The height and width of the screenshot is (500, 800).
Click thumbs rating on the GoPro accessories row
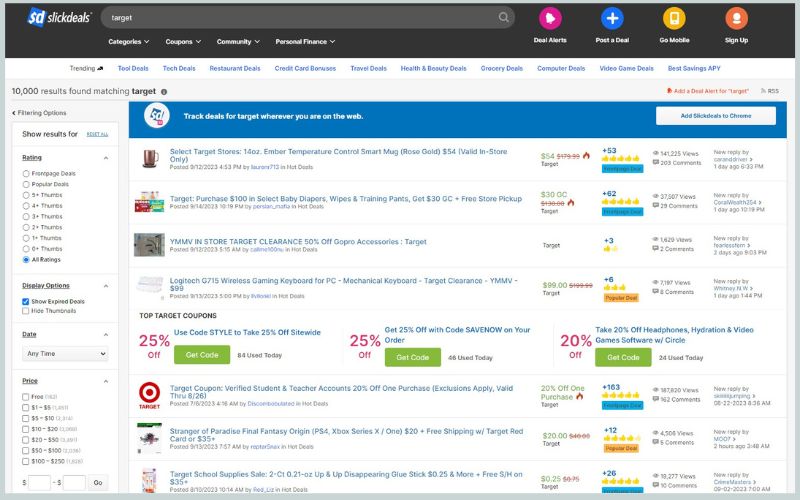(x=610, y=249)
